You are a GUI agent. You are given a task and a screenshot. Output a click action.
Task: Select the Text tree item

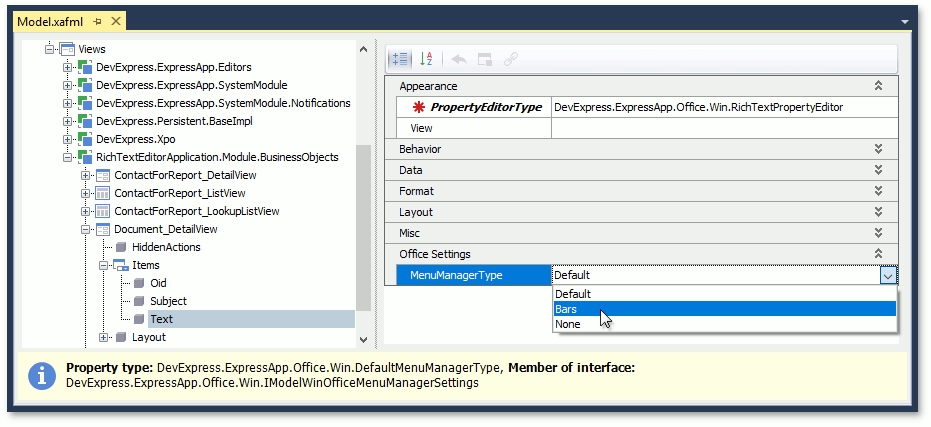pos(161,319)
